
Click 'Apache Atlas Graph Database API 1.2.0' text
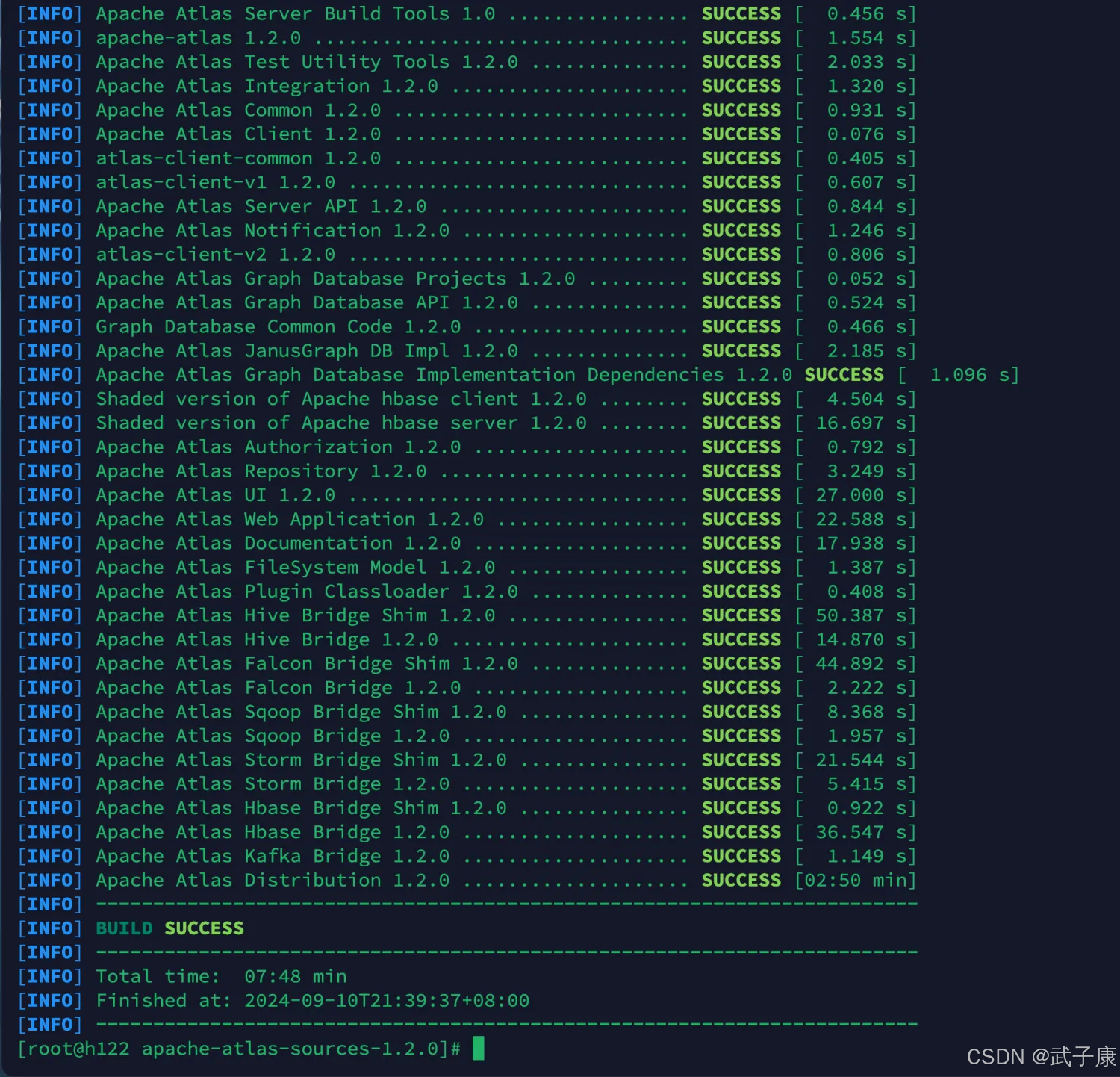click(307, 303)
